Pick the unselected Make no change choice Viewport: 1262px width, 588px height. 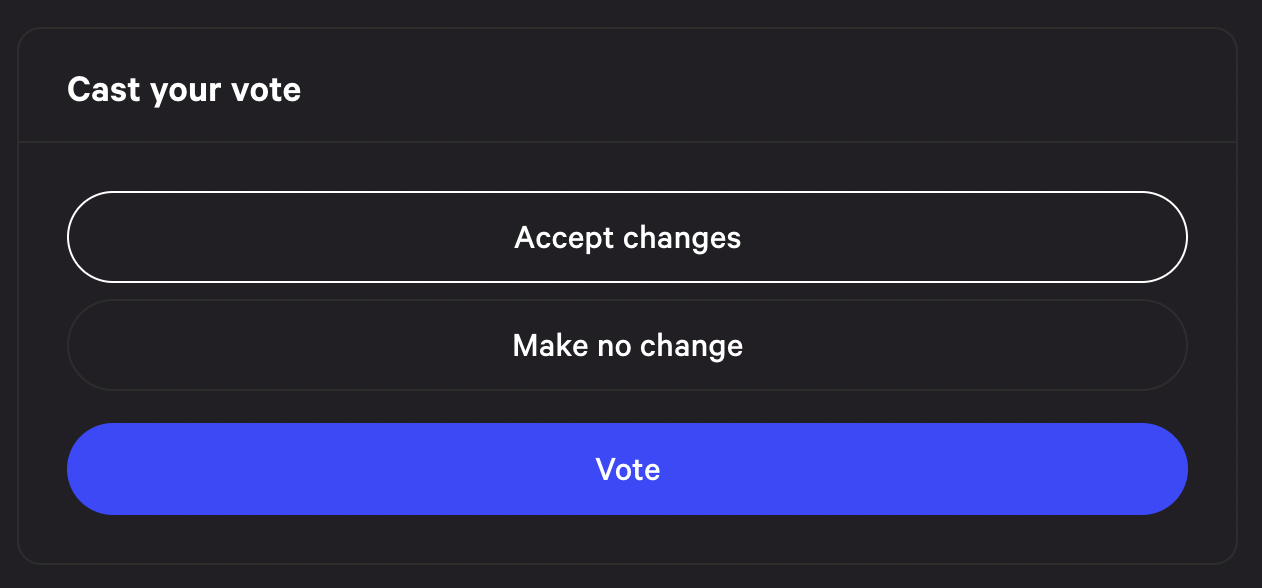point(627,345)
